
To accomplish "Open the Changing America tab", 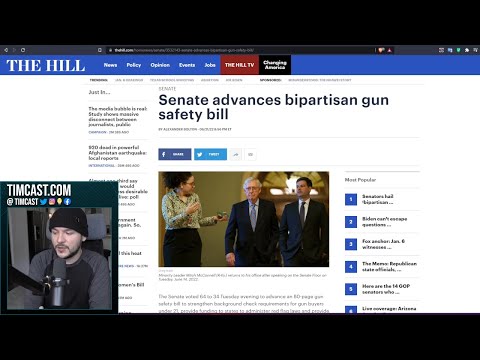I will (x=275, y=65).
